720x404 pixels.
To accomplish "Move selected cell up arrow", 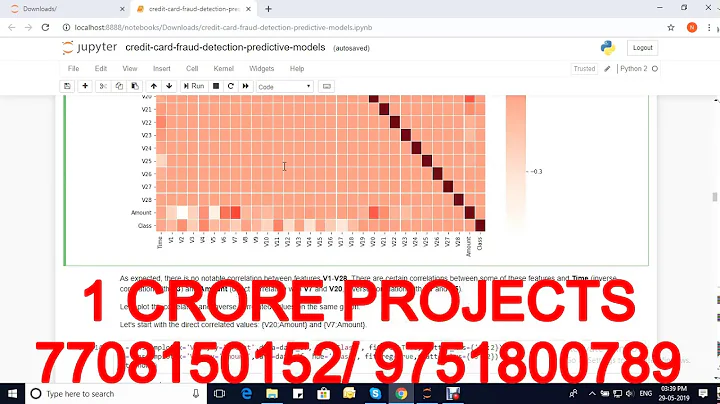I will pyautogui.click(x=153, y=86).
